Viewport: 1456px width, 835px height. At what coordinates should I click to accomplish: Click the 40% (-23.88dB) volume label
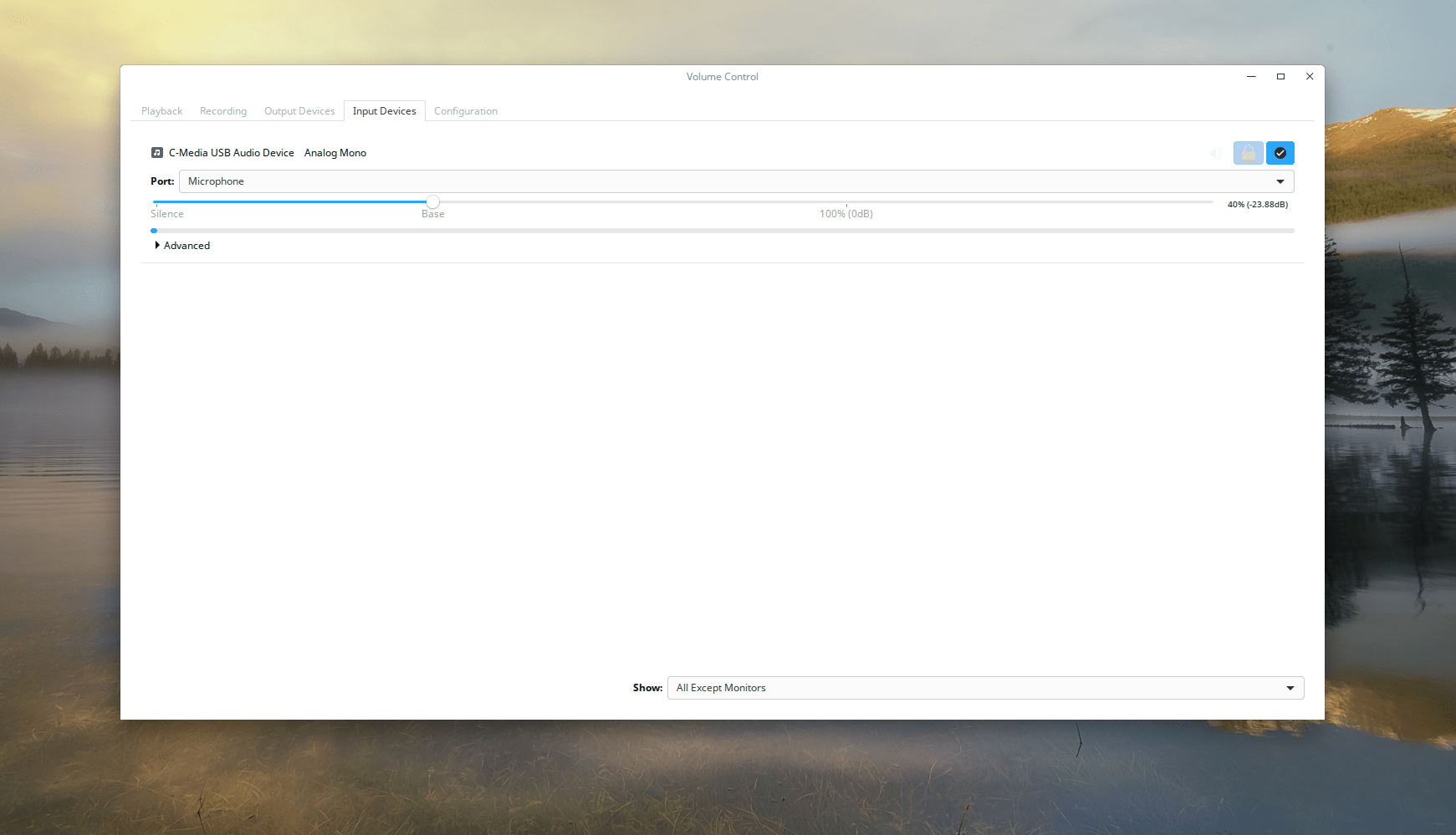coord(1258,204)
